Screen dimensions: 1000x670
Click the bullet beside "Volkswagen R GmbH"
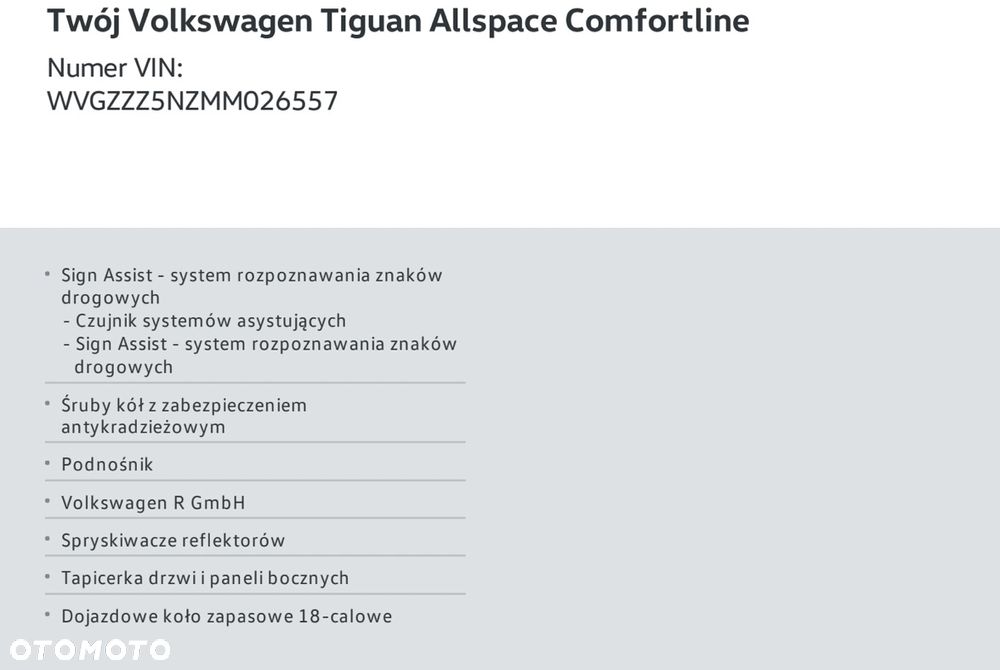[x=47, y=501]
